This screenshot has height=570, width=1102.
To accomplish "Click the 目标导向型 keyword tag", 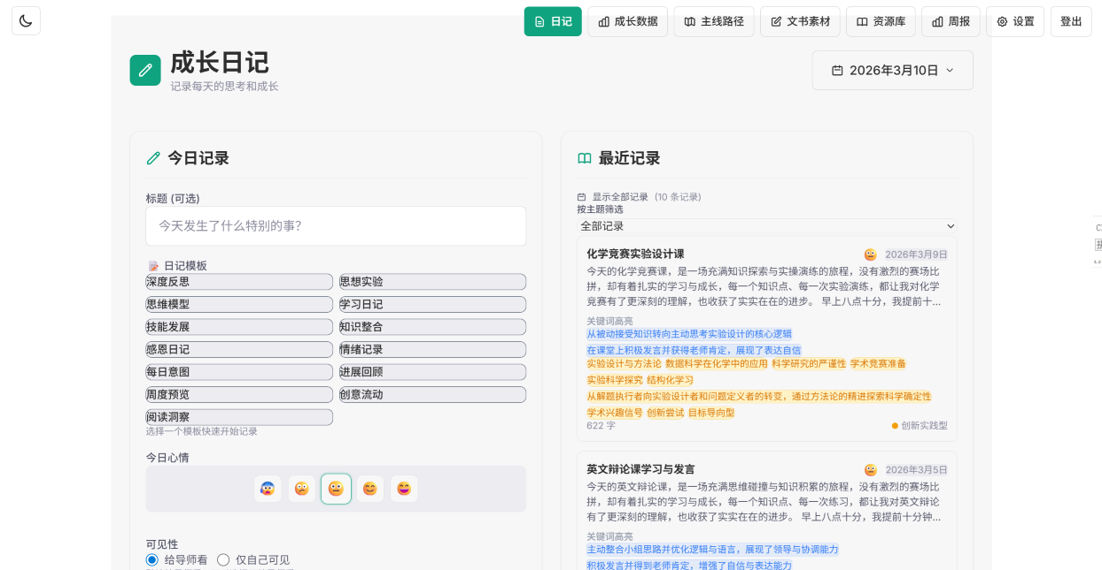I will [711, 413].
